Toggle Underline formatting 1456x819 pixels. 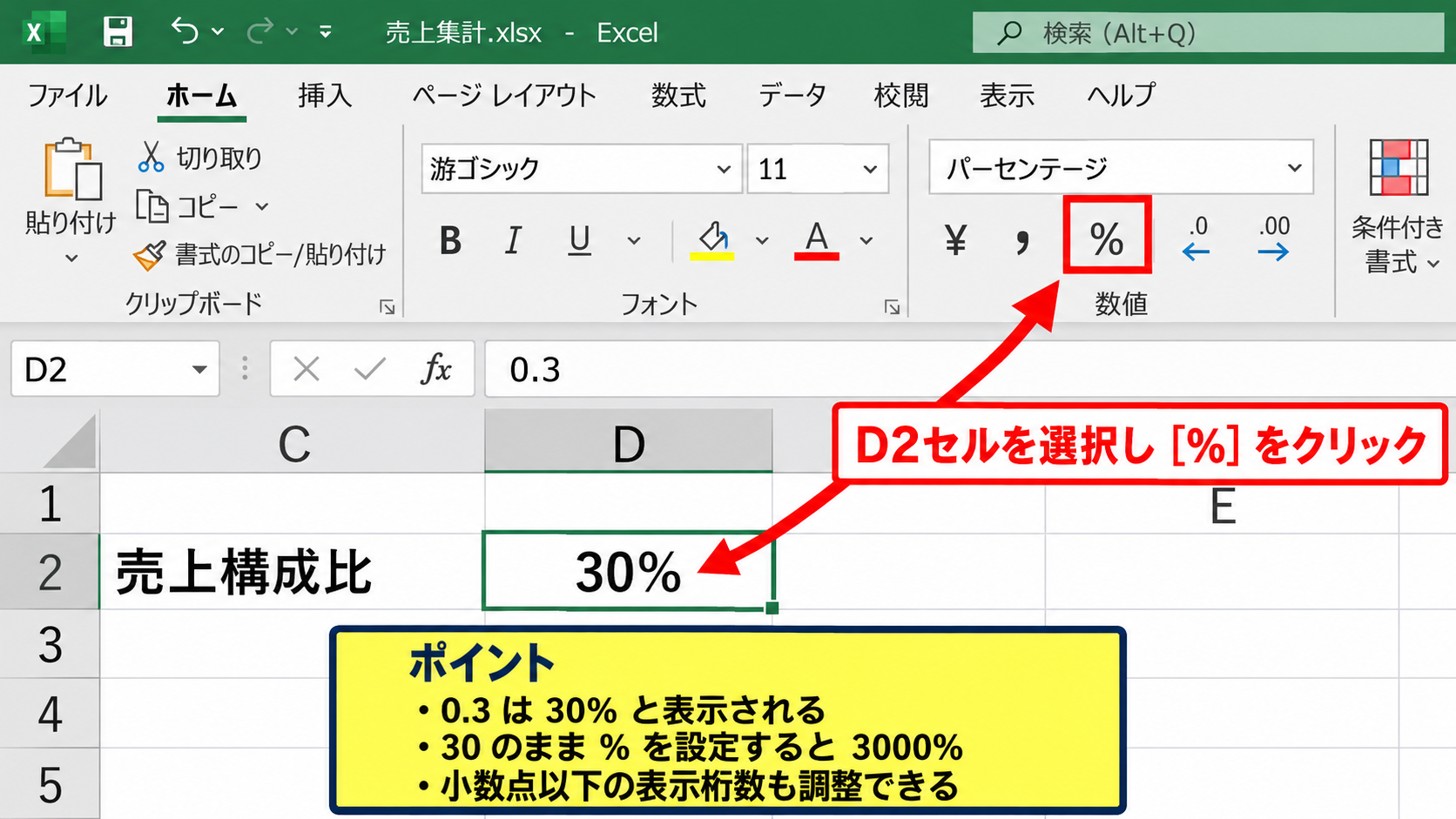click(x=579, y=240)
